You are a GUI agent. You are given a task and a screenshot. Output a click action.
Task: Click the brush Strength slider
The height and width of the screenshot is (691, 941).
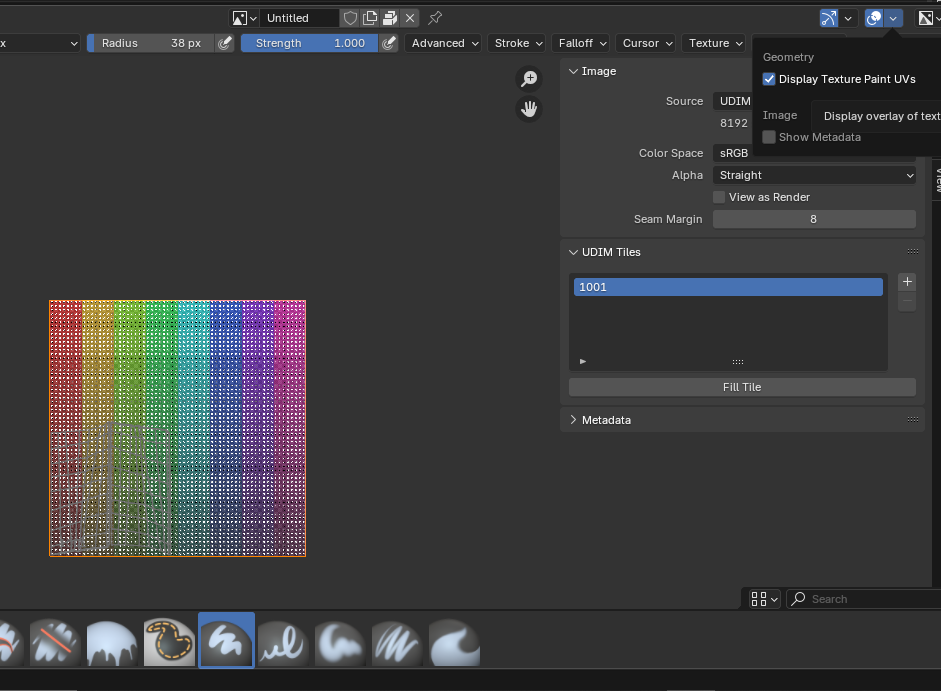pyautogui.click(x=309, y=43)
